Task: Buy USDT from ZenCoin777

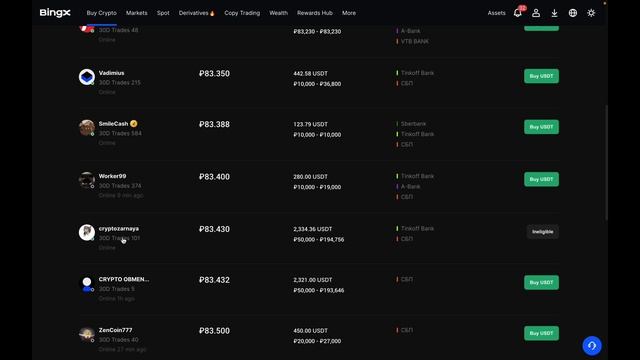Action: coord(541,333)
